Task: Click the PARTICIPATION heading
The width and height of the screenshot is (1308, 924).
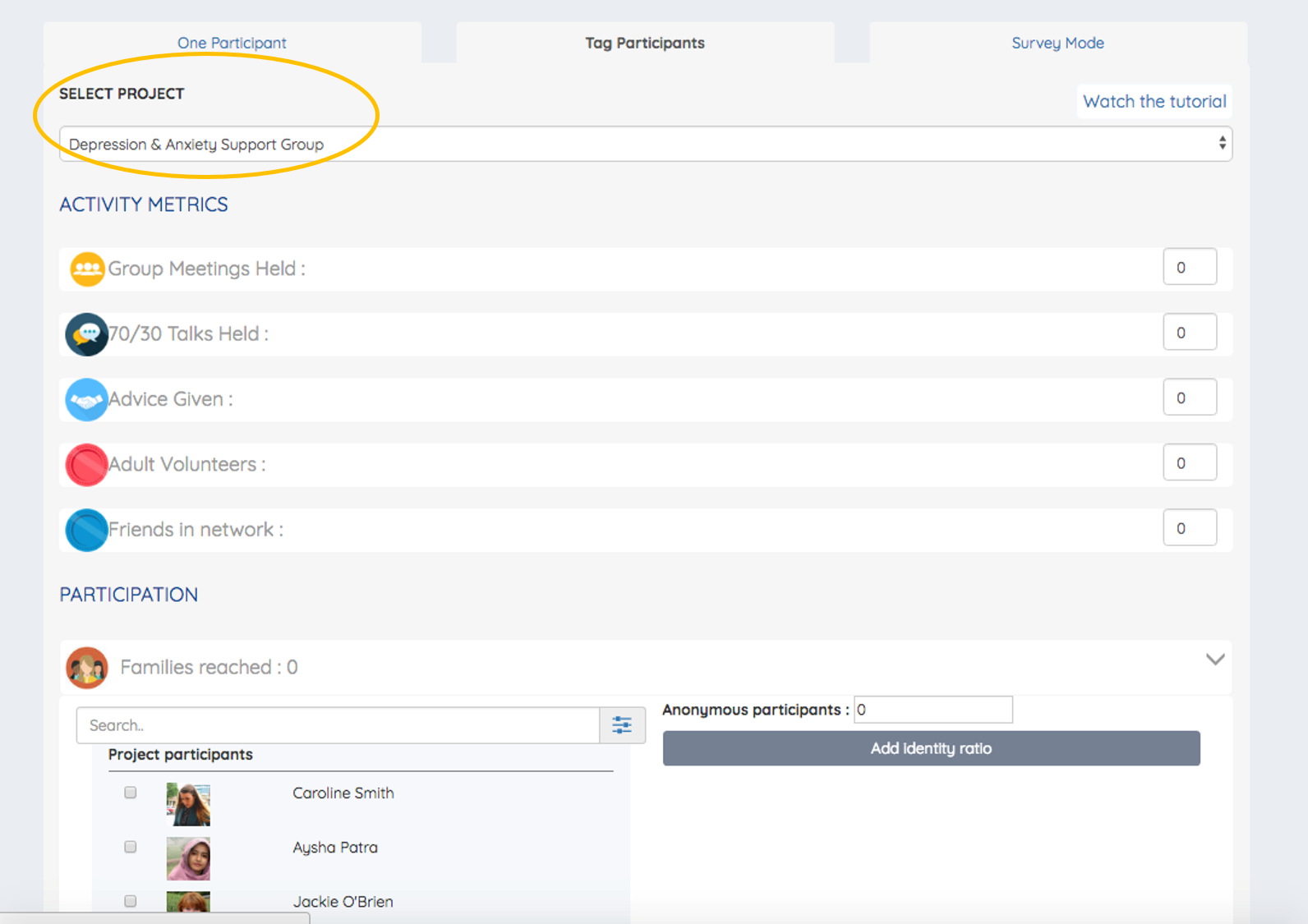Action: pos(128,595)
